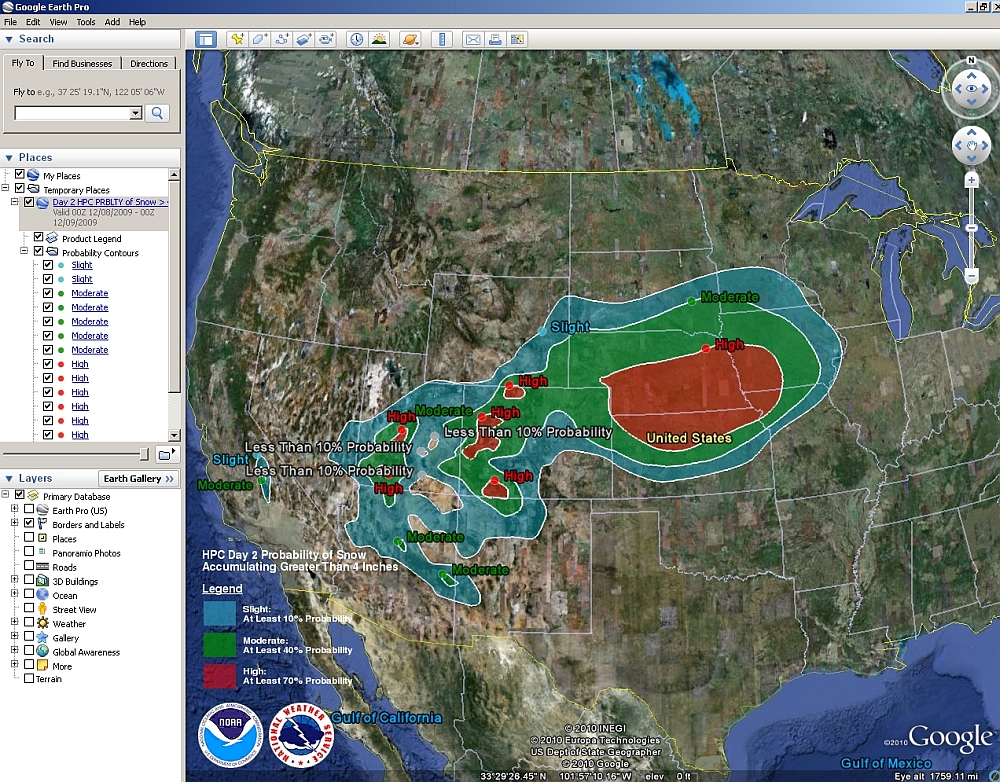The width and height of the screenshot is (1000, 782).
Task: Click the first High link in Places
Action: (80, 364)
